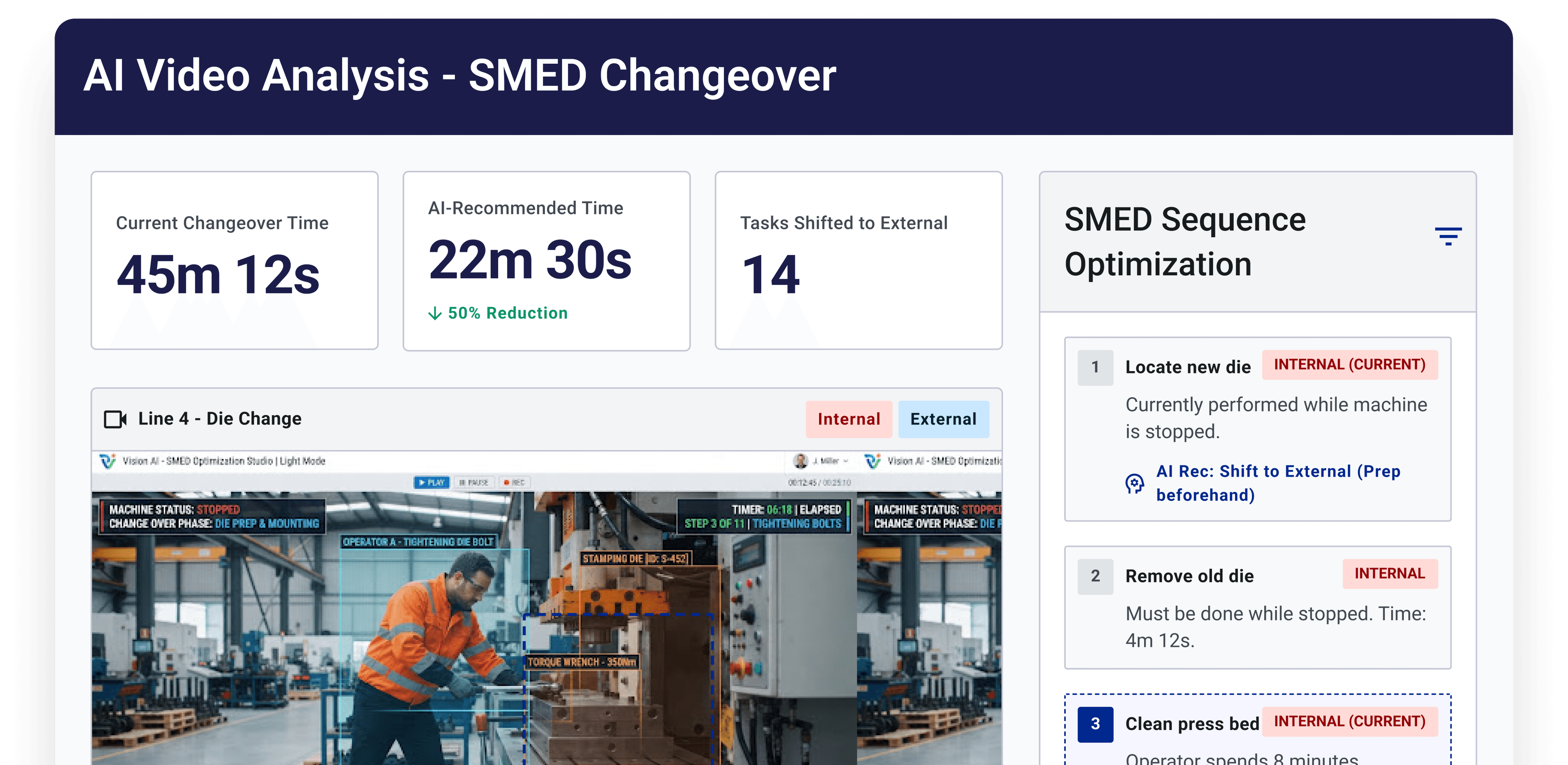This screenshot has height=765, width=1568.
Task: Open the AI Rec: Shift to External link
Action: pos(1278,483)
